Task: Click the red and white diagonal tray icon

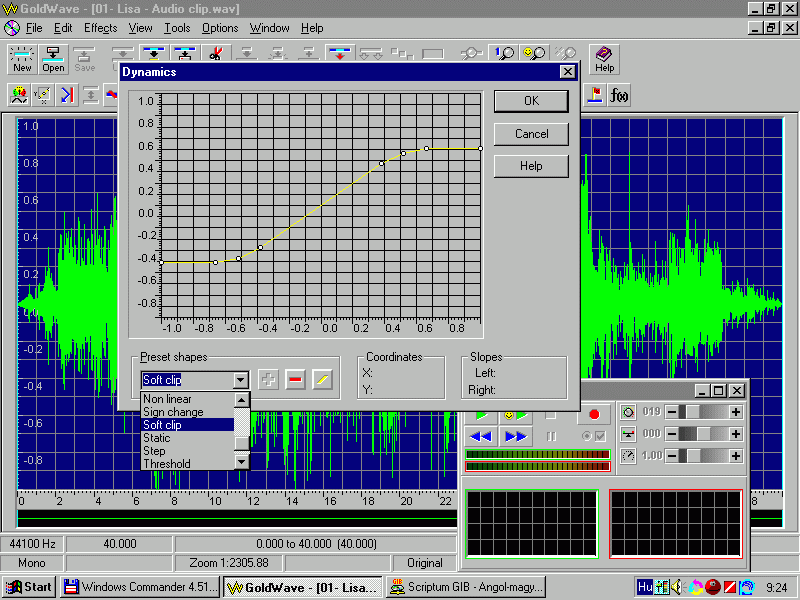Action: pyautogui.click(x=730, y=587)
